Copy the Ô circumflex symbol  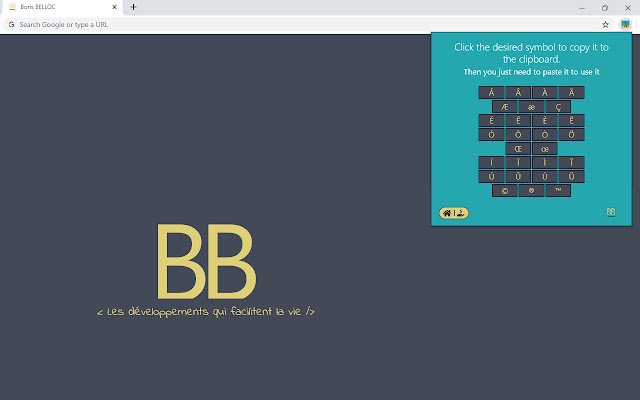518,135
